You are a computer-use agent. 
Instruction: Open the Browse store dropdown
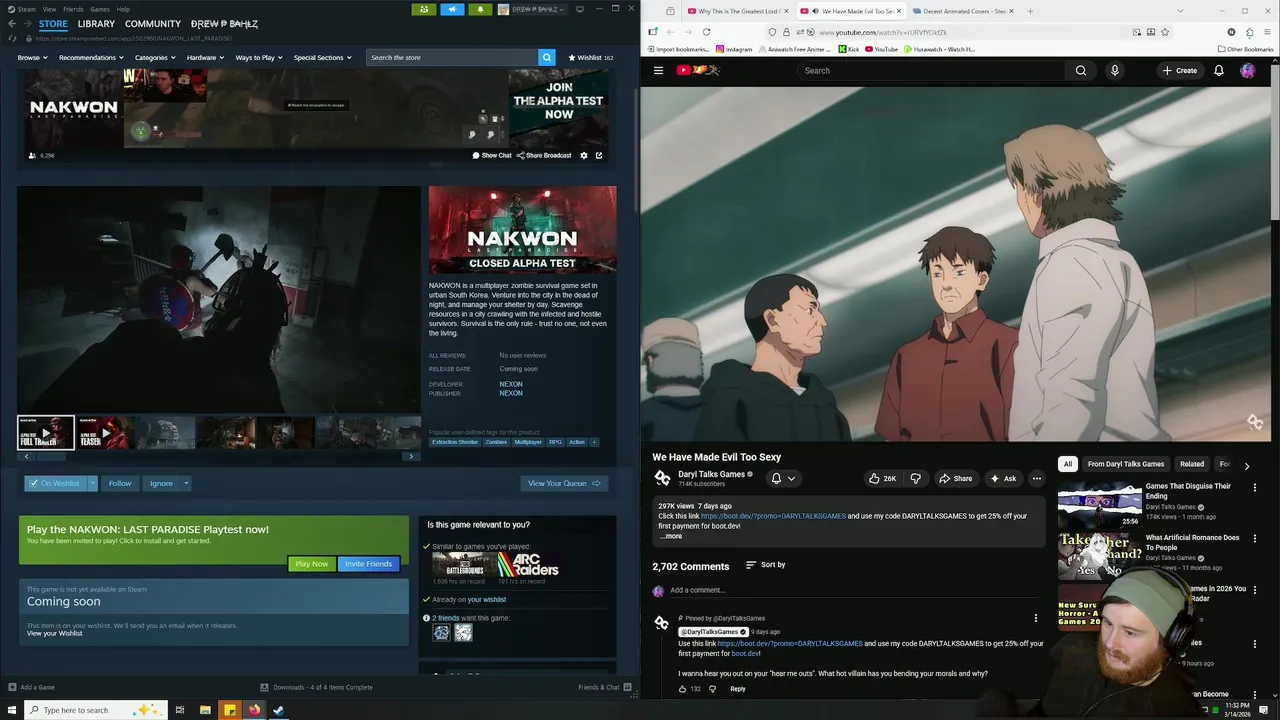pyautogui.click(x=32, y=57)
